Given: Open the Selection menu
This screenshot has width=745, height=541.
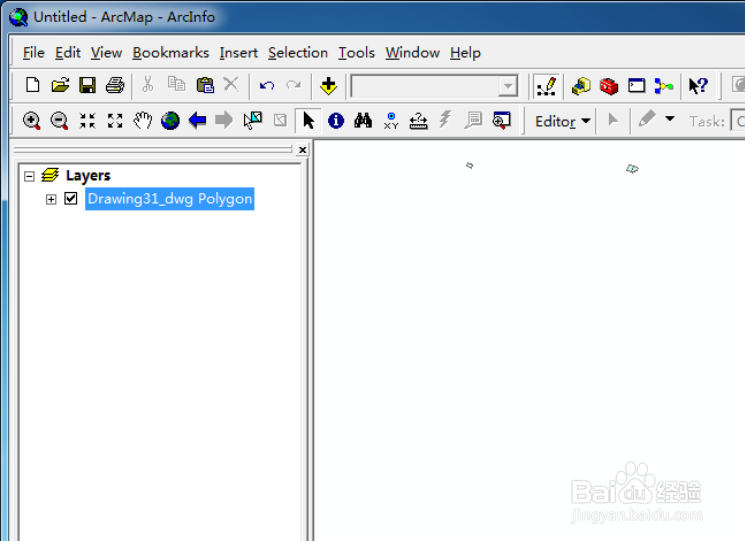Looking at the screenshot, I should 298,53.
